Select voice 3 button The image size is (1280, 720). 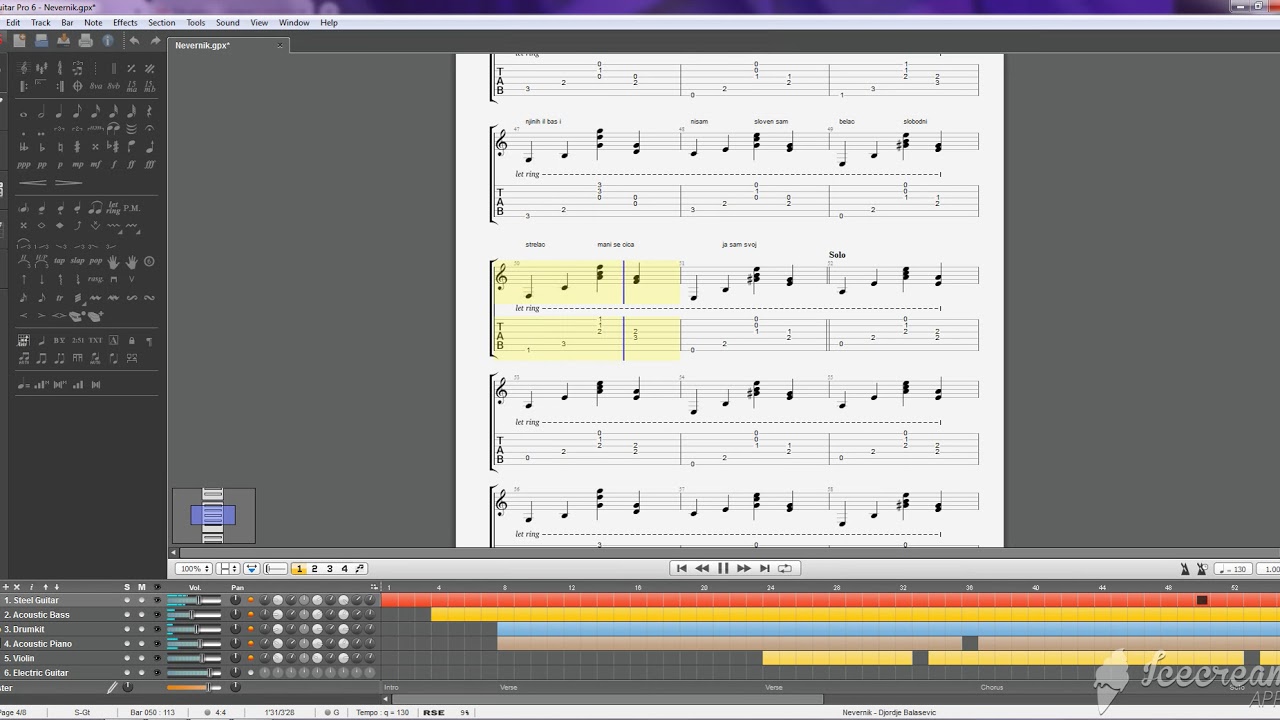pos(329,569)
